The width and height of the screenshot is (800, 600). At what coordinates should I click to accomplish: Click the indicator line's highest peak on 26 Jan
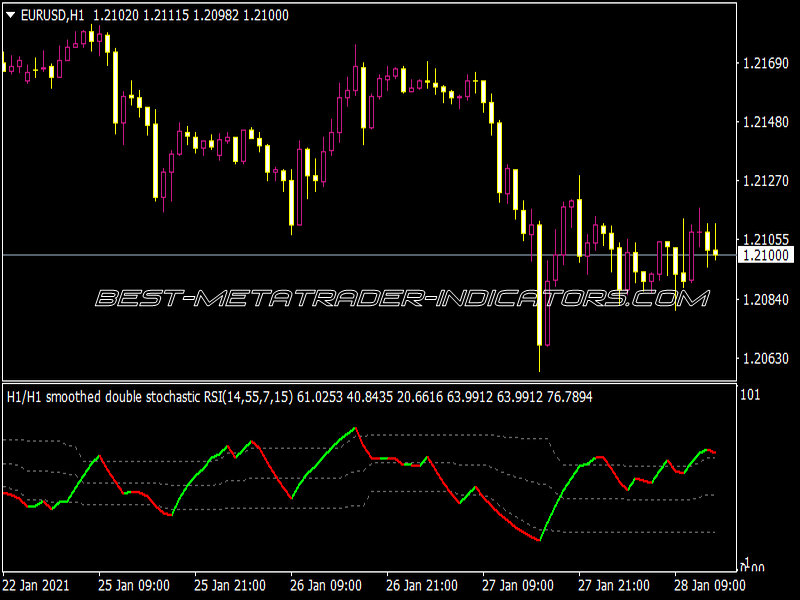(x=355, y=429)
